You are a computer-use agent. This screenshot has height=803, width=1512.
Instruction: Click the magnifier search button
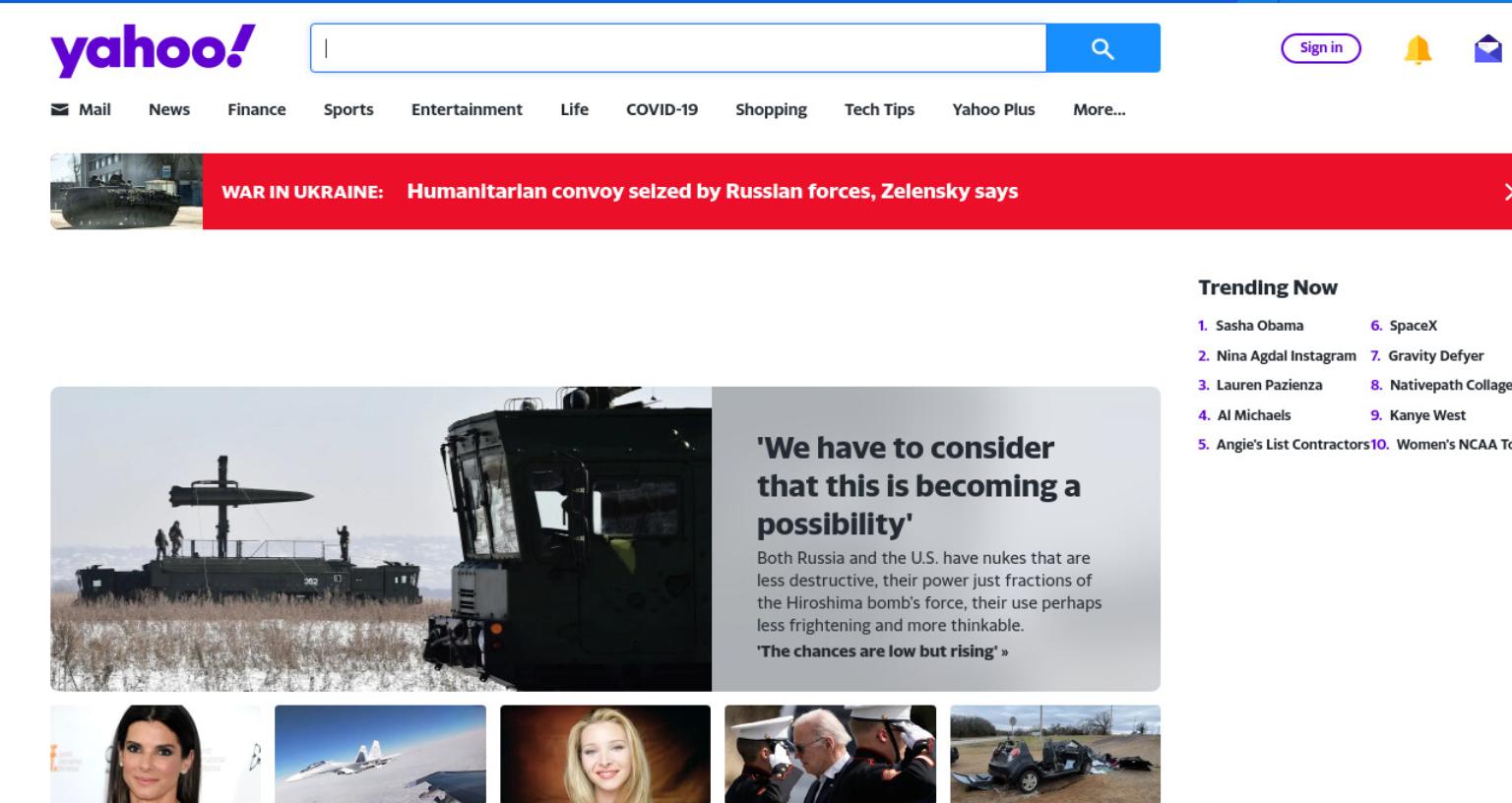click(1102, 48)
